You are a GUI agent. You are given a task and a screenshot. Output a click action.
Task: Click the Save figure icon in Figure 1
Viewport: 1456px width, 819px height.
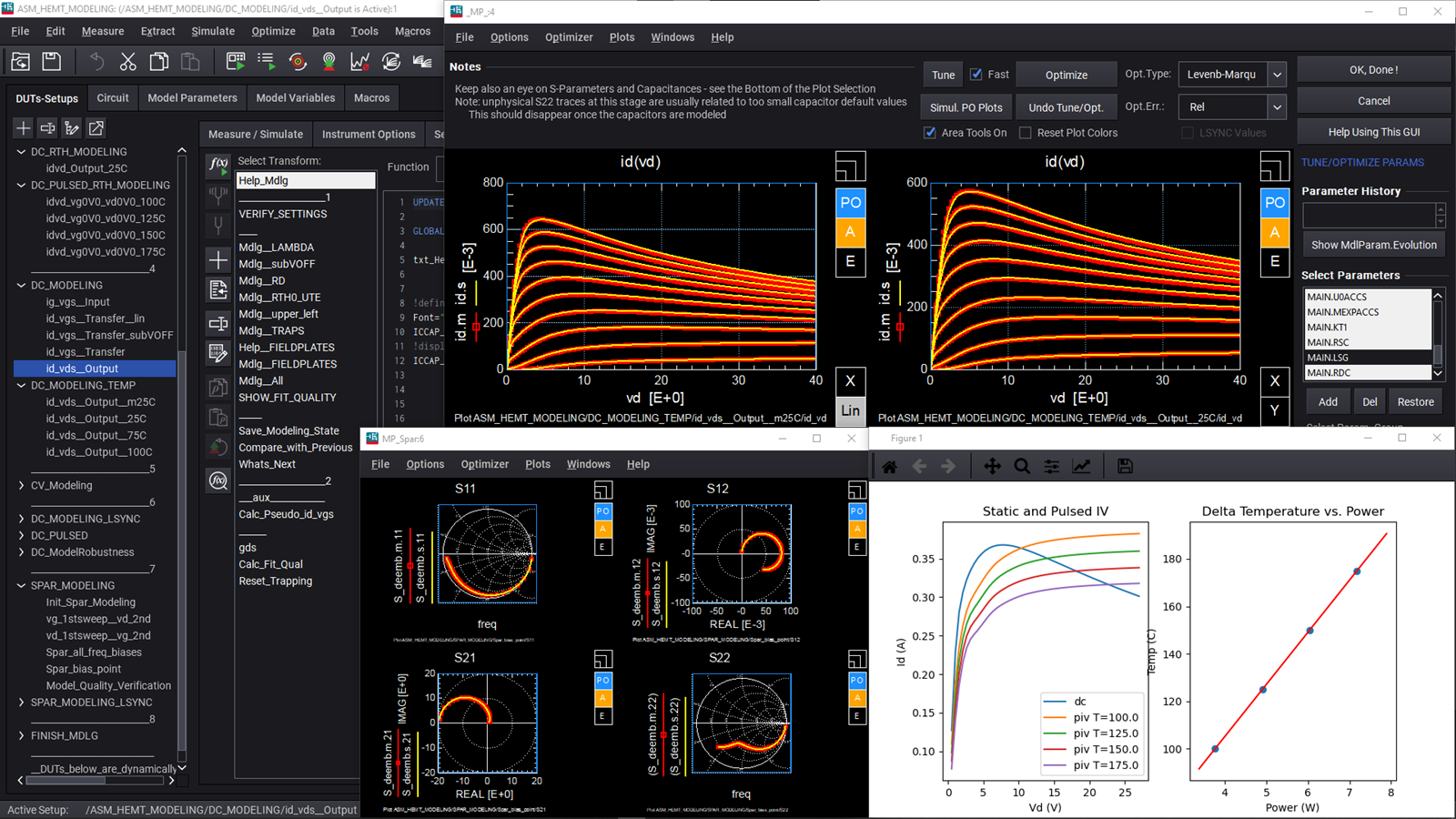click(x=1125, y=465)
